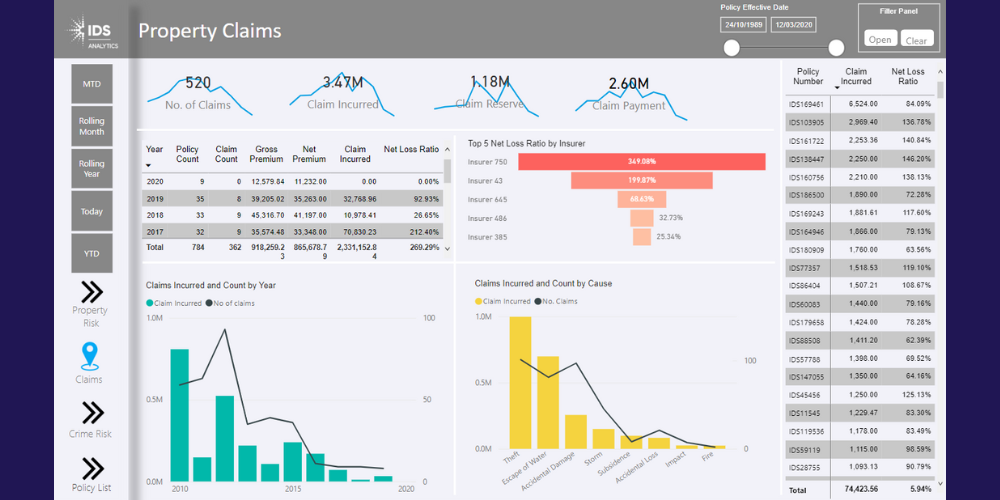Open the Property Risk page chevron icon
The width and height of the screenshot is (1000, 500).
[91, 291]
